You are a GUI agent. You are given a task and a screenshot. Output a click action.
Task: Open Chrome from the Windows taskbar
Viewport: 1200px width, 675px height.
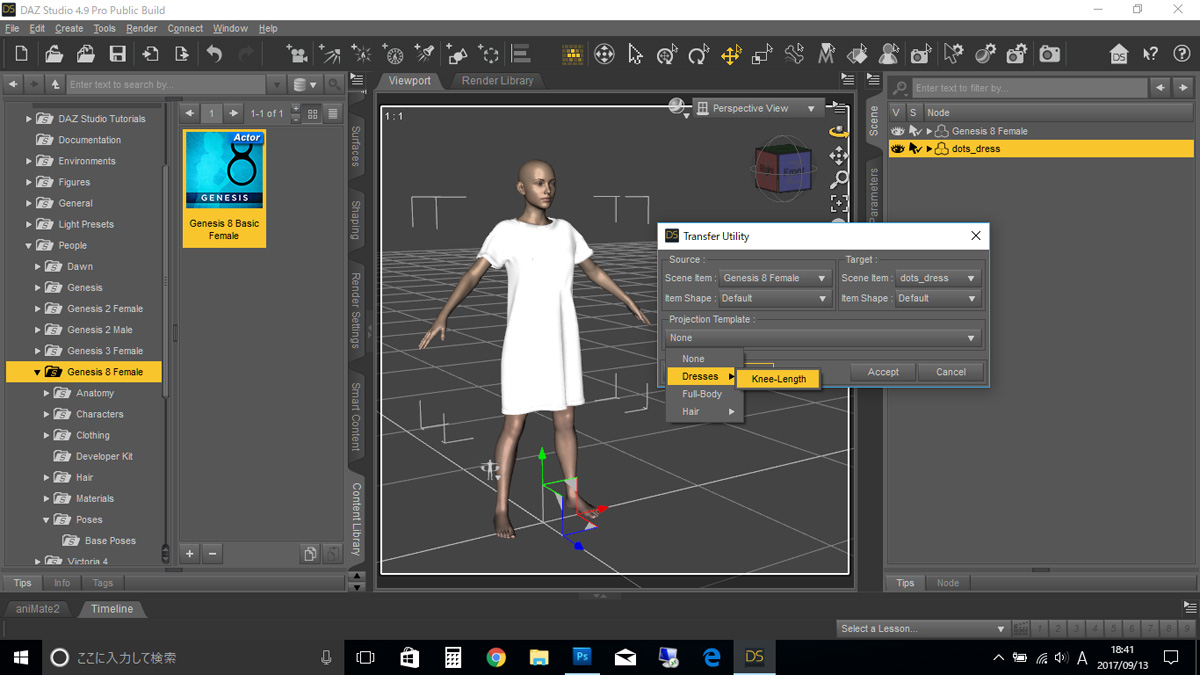tap(496, 657)
